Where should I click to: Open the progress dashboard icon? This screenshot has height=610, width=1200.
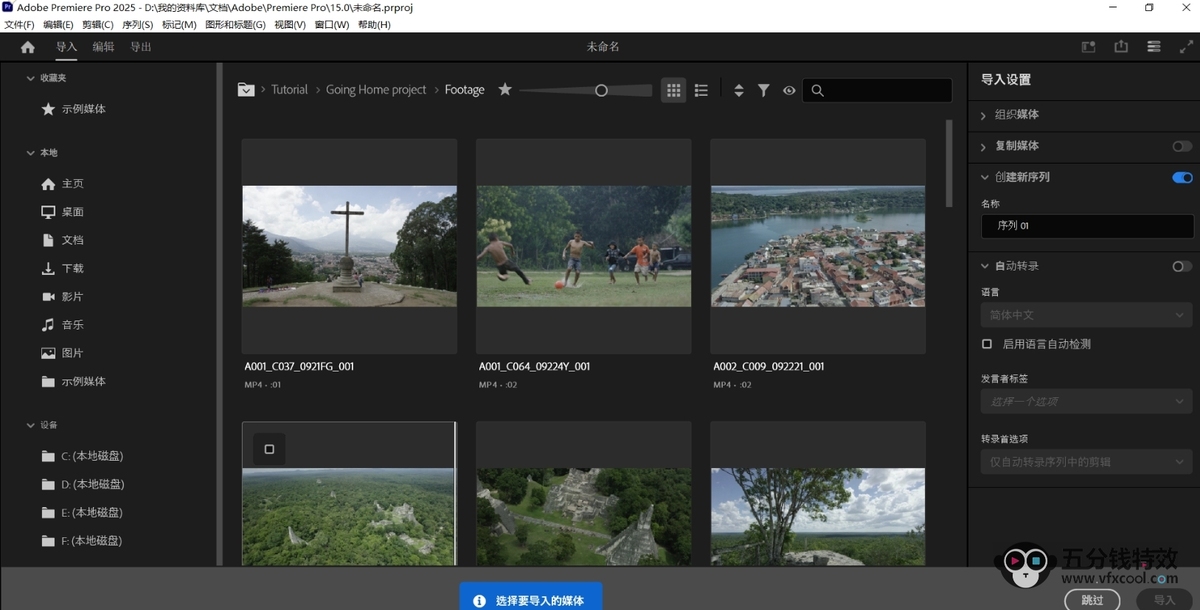coord(1154,47)
